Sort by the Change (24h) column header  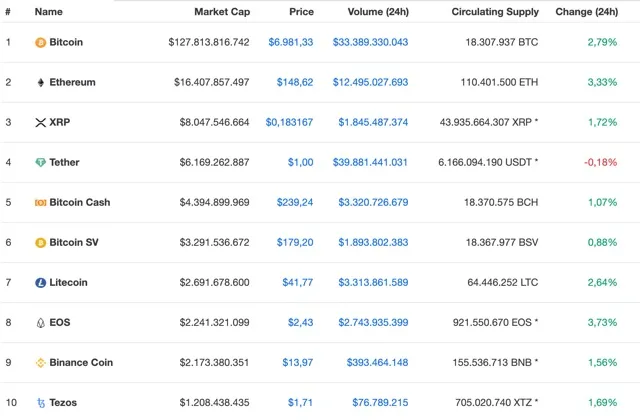587,12
